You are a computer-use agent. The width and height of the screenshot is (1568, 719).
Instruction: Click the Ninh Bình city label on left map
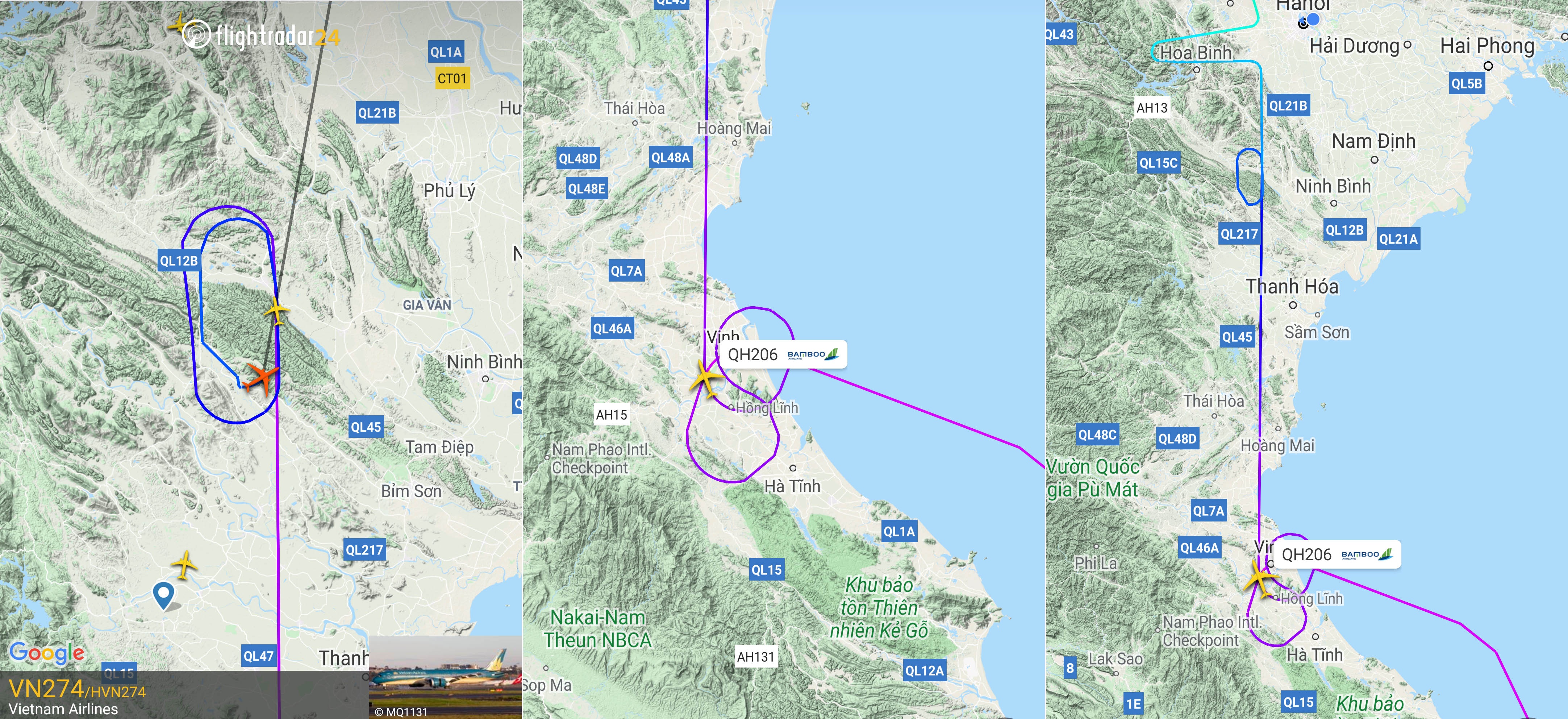point(484,362)
